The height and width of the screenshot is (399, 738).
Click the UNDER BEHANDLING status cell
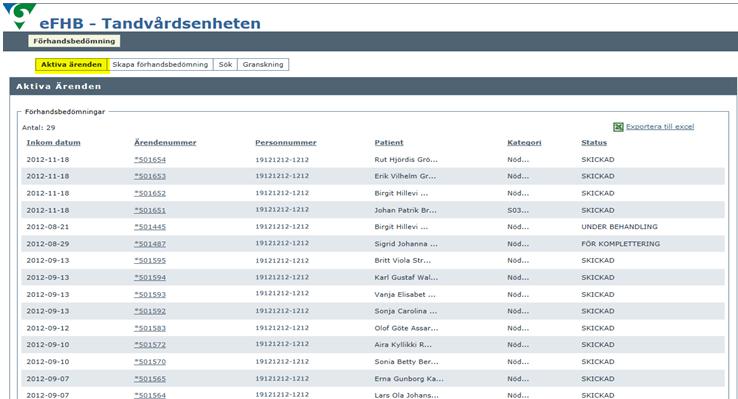click(619, 227)
